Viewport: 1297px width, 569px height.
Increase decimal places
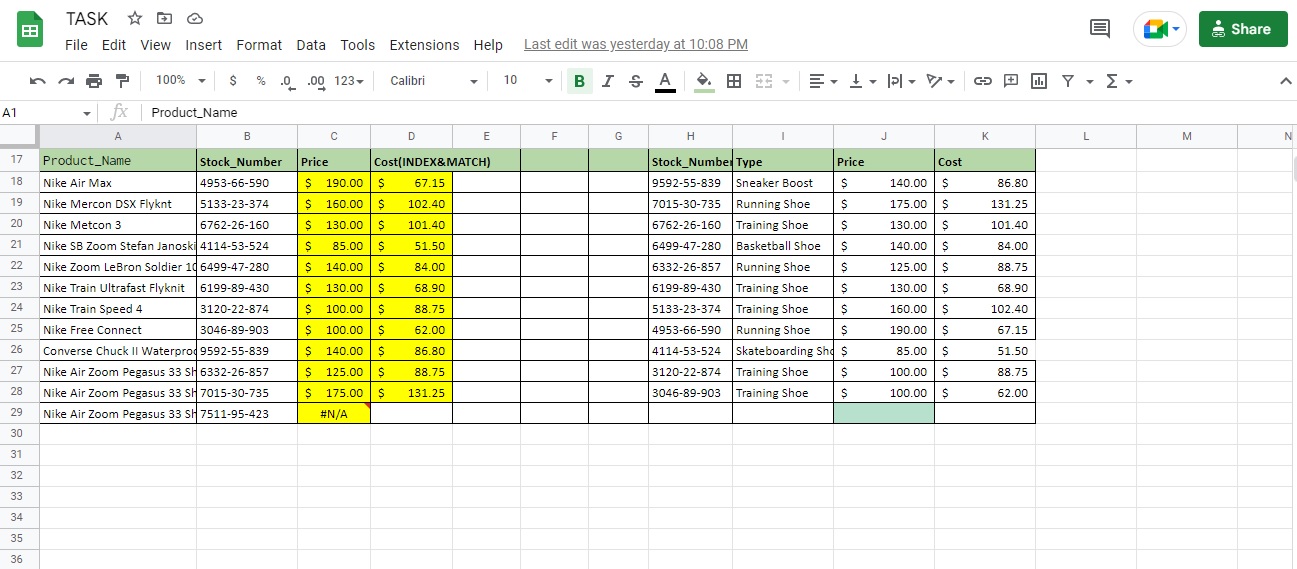point(316,81)
